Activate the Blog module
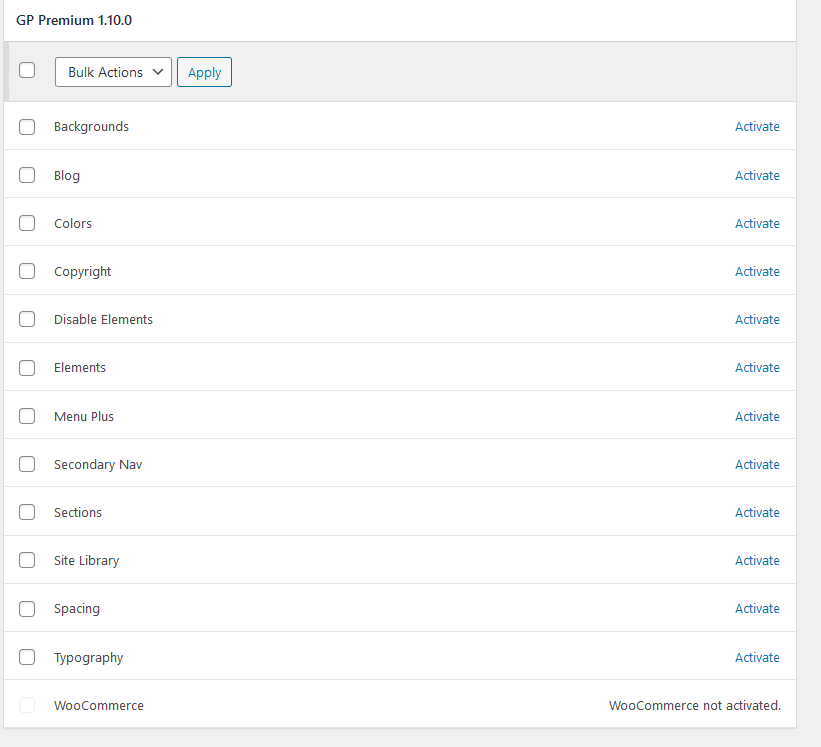The height and width of the screenshot is (747, 821). pyautogui.click(x=757, y=175)
